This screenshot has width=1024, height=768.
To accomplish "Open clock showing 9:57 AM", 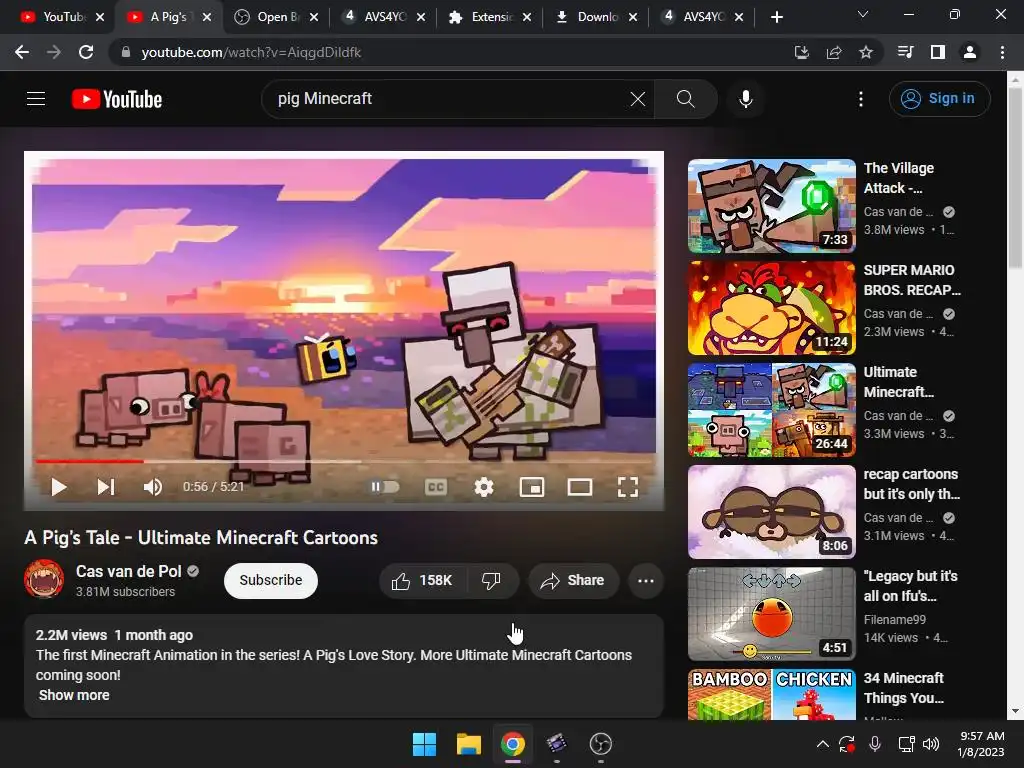I will click(981, 744).
